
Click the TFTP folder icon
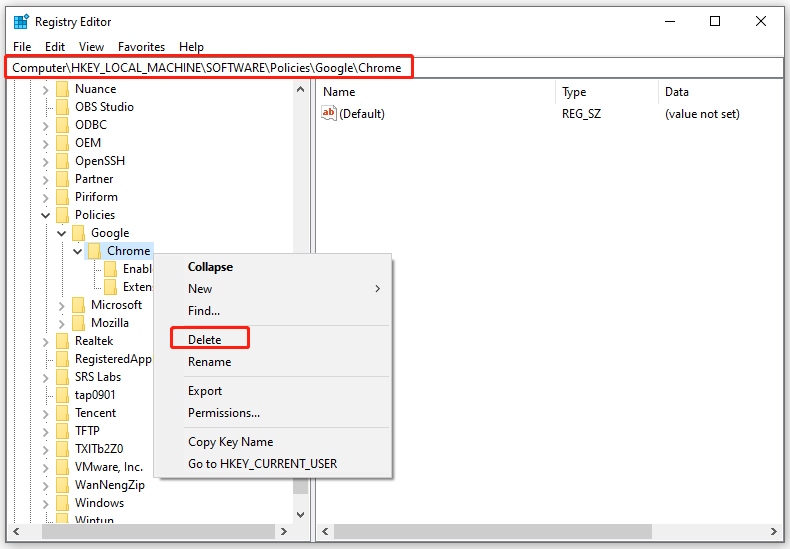(62, 431)
